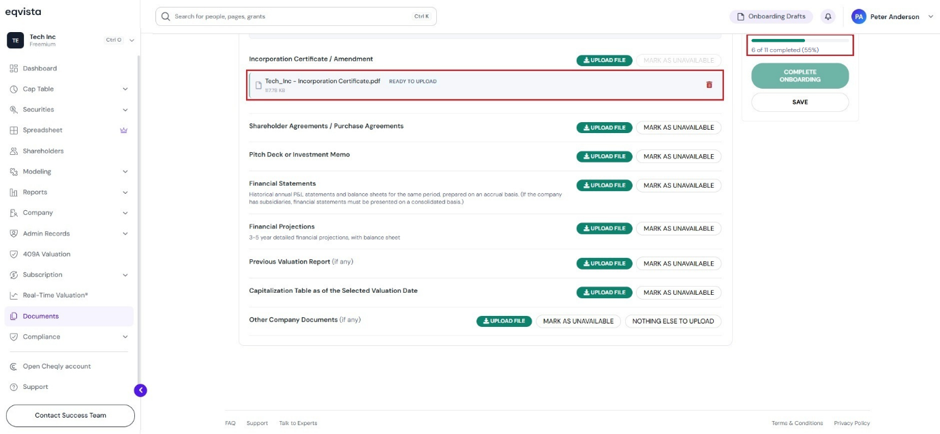Collapse sidebar with purple arrow button
This screenshot has width=940, height=434.
pyautogui.click(x=140, y=390)
